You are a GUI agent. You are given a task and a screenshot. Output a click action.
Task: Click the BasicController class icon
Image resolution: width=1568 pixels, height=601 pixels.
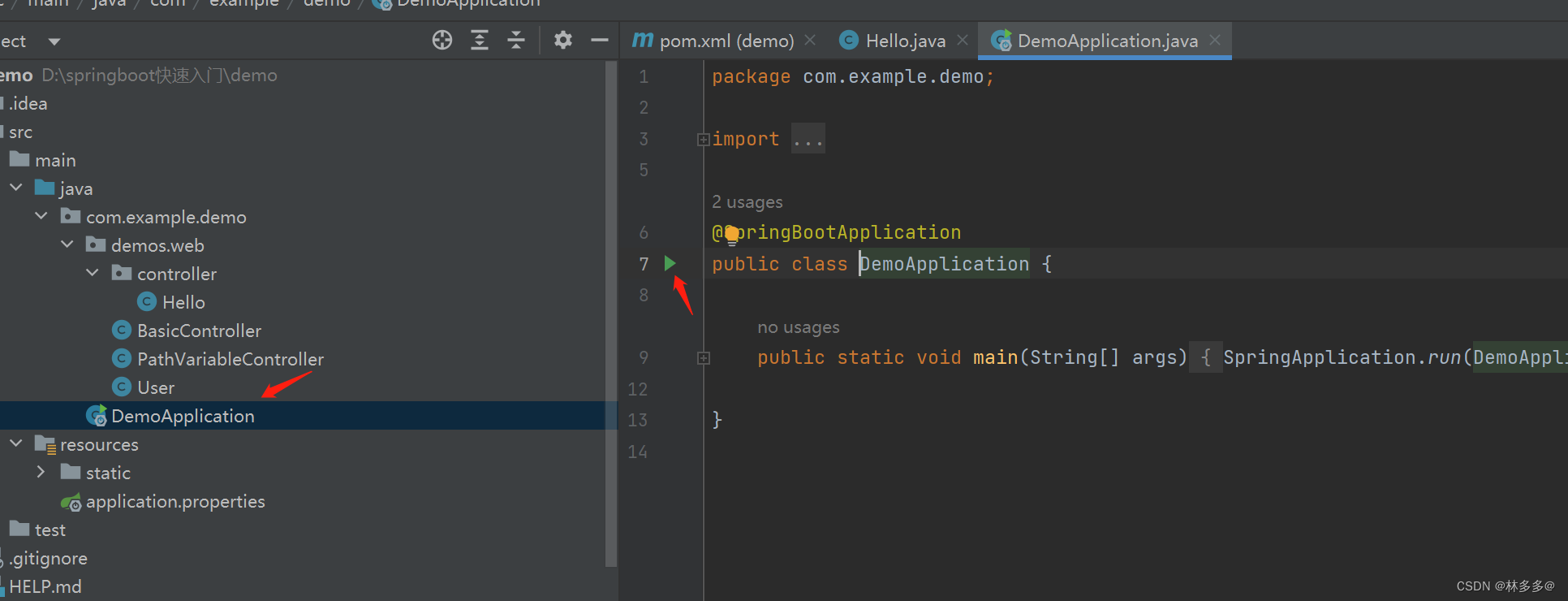pyautogui.click(x=122, y=331)
